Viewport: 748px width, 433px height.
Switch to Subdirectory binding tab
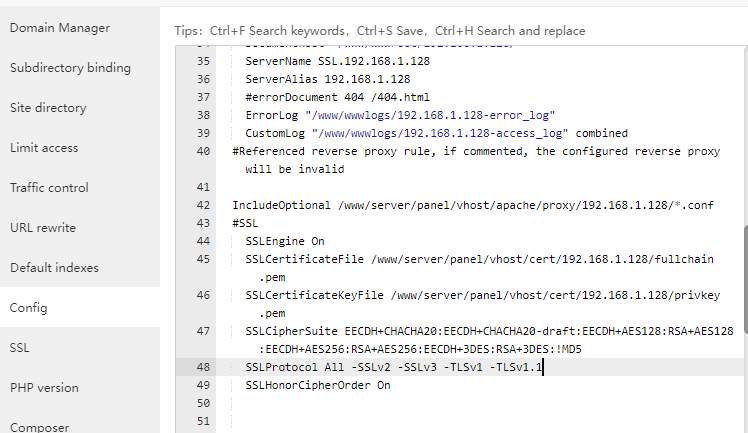click(70, 68)
